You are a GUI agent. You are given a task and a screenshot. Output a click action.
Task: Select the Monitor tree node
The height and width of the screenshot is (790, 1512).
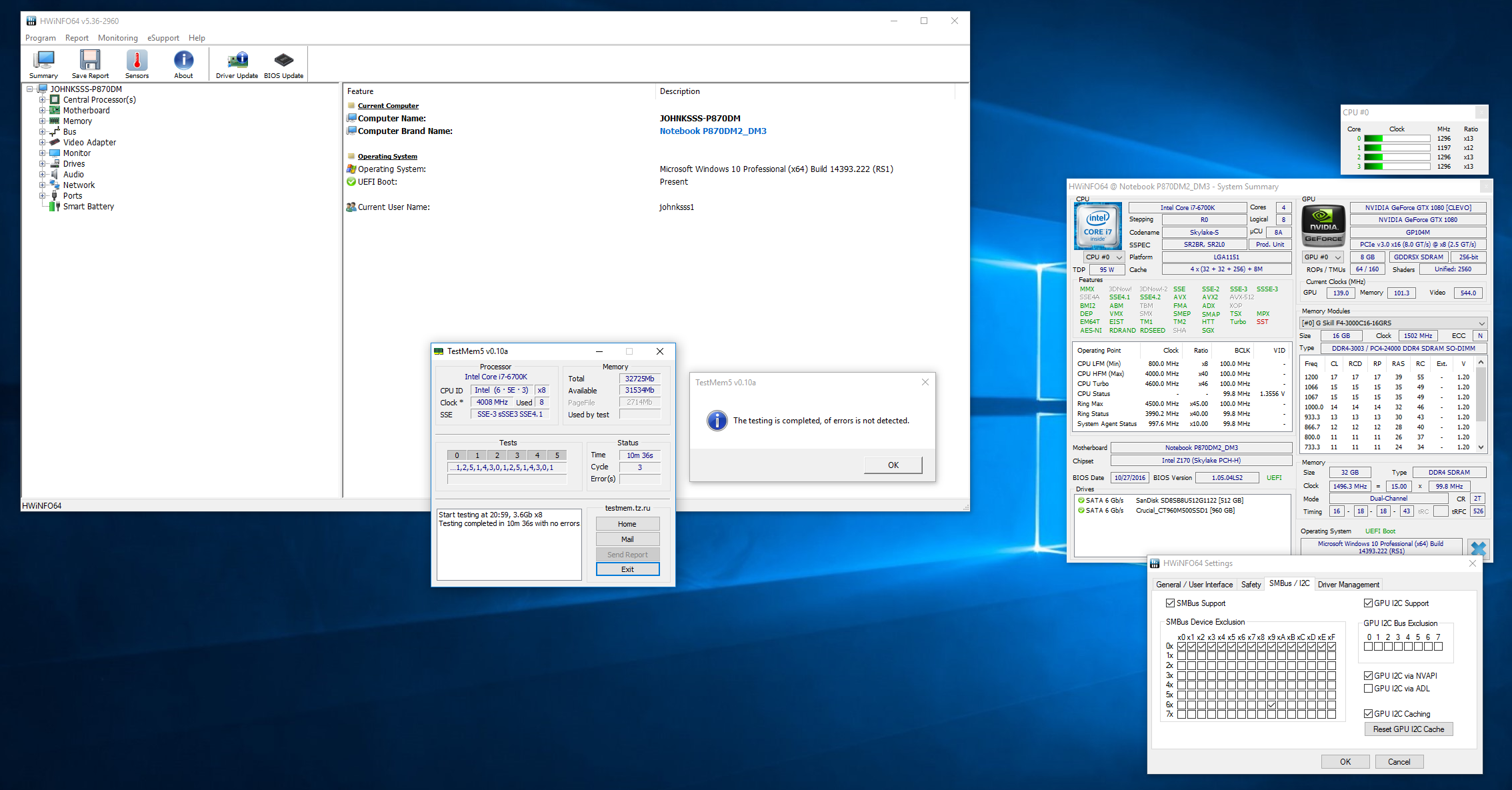(77, 153)
